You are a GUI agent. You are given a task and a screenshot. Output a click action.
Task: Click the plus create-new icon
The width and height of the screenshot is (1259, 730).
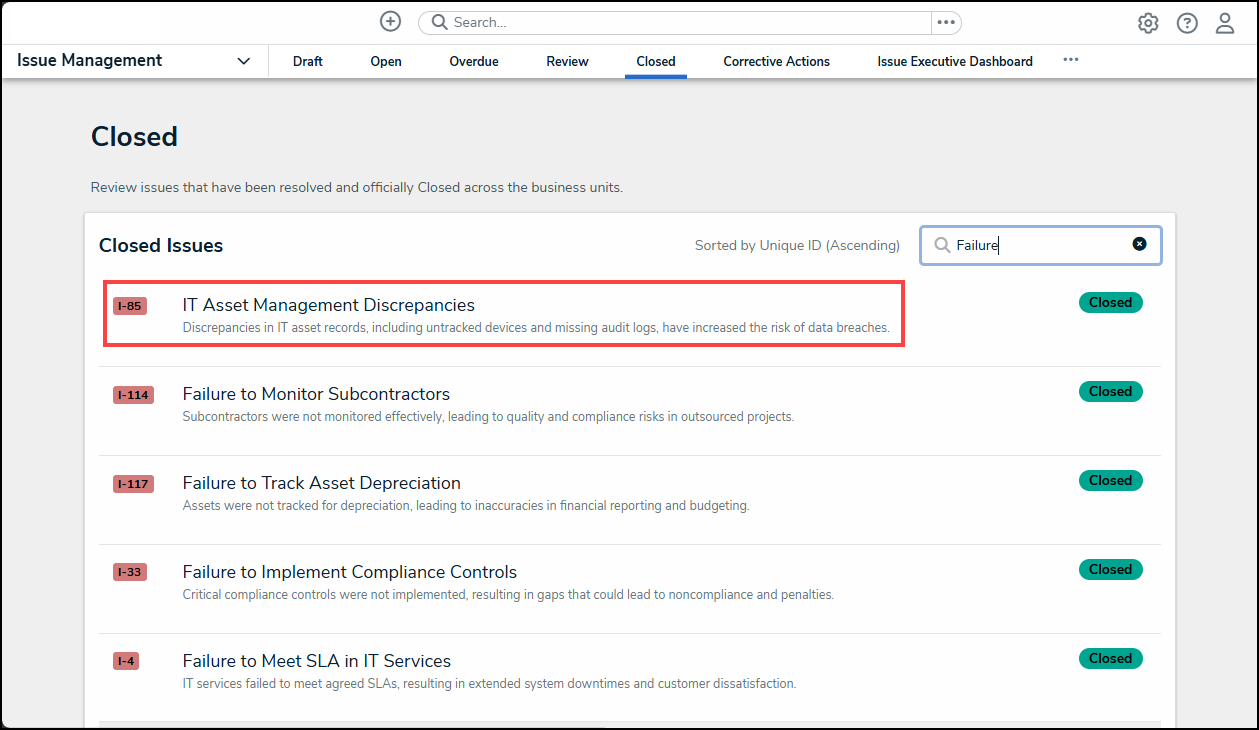pyautogui.click(x=390, y=22)
